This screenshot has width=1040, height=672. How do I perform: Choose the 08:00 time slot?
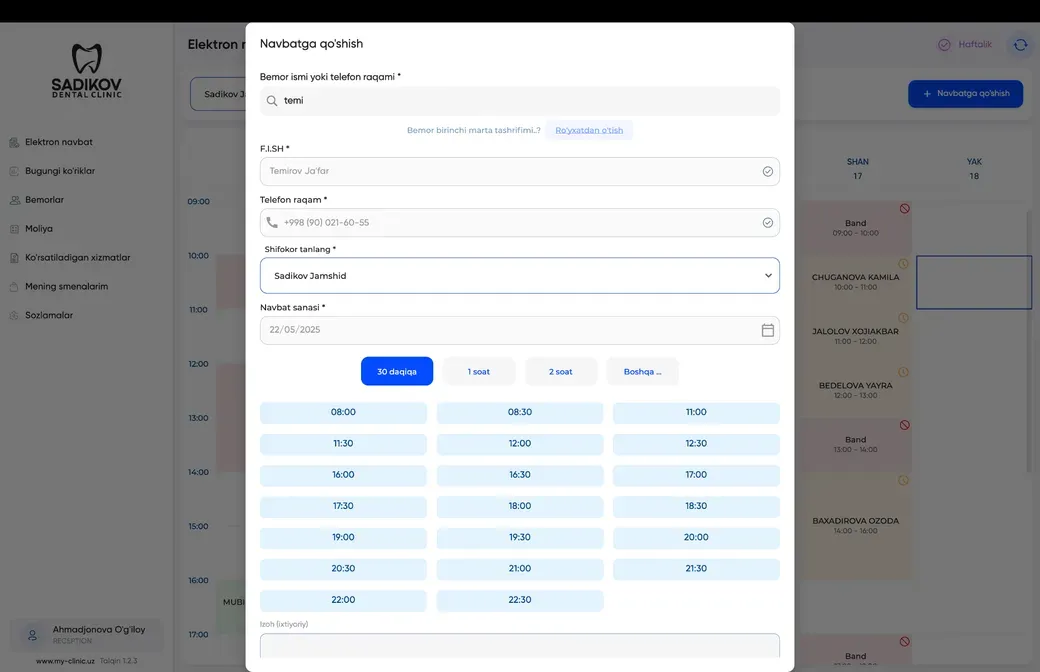click(x=343, y=412)
